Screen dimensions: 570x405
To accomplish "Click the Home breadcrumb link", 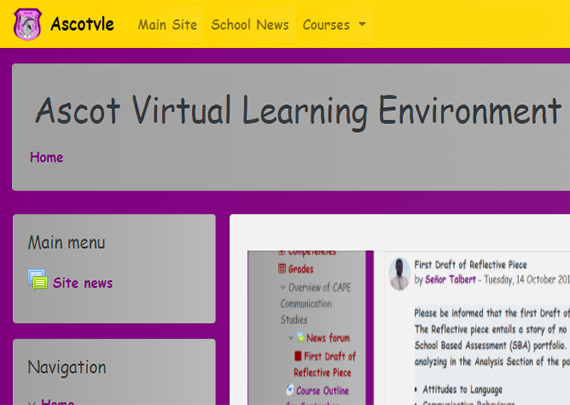I will click(x=47, y=157).
